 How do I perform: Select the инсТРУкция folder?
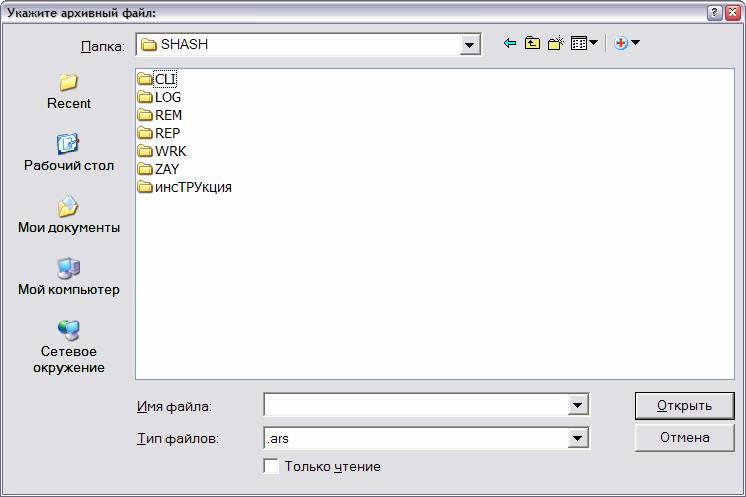pyautogui.click(x=185, y=187)
